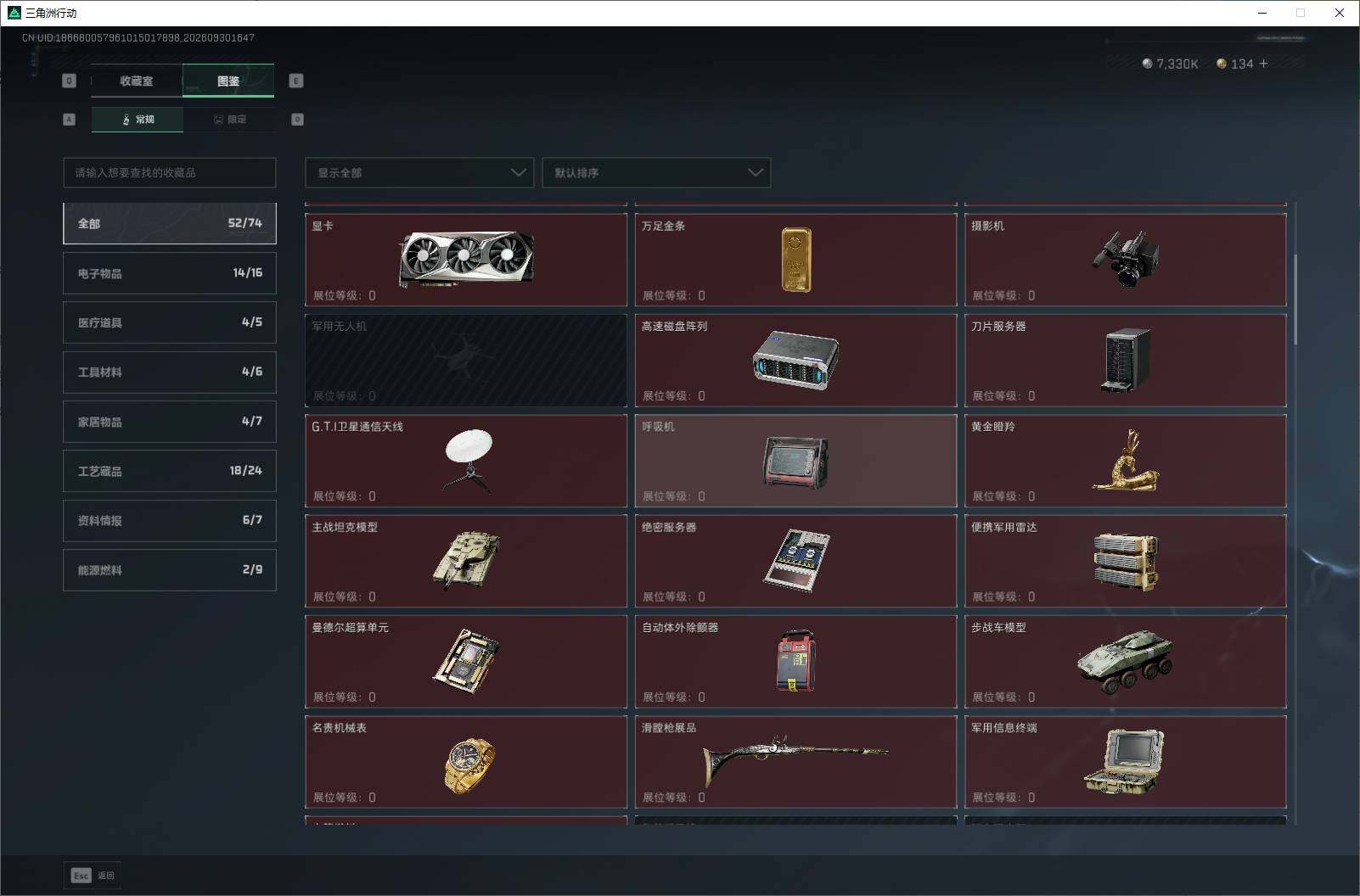Screen dimensions: 1360x896
Task: Select the 工具材料 category
Action: 170,372
